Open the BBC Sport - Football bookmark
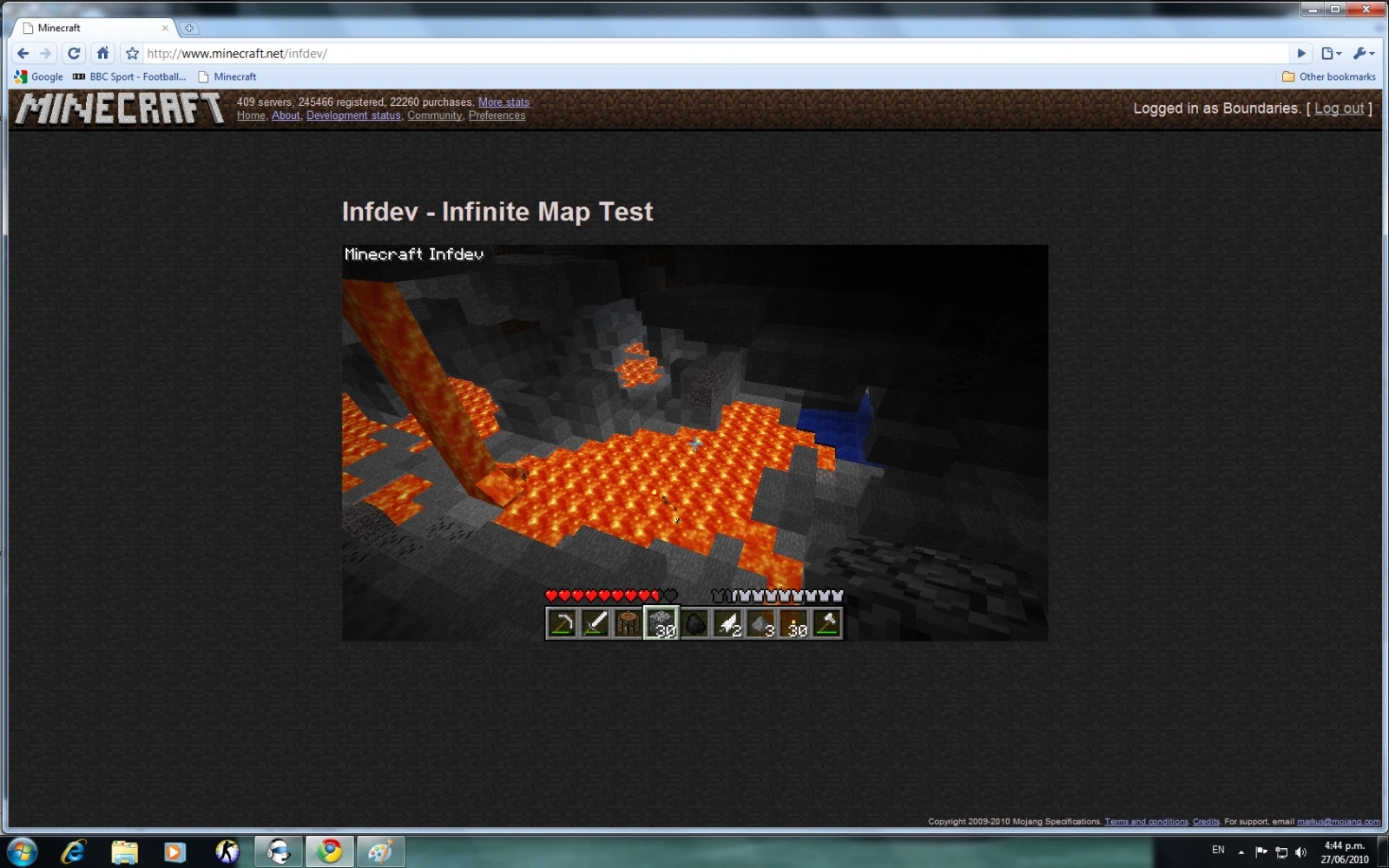This screenshot has height=868, width=1389. pos(129,76)
